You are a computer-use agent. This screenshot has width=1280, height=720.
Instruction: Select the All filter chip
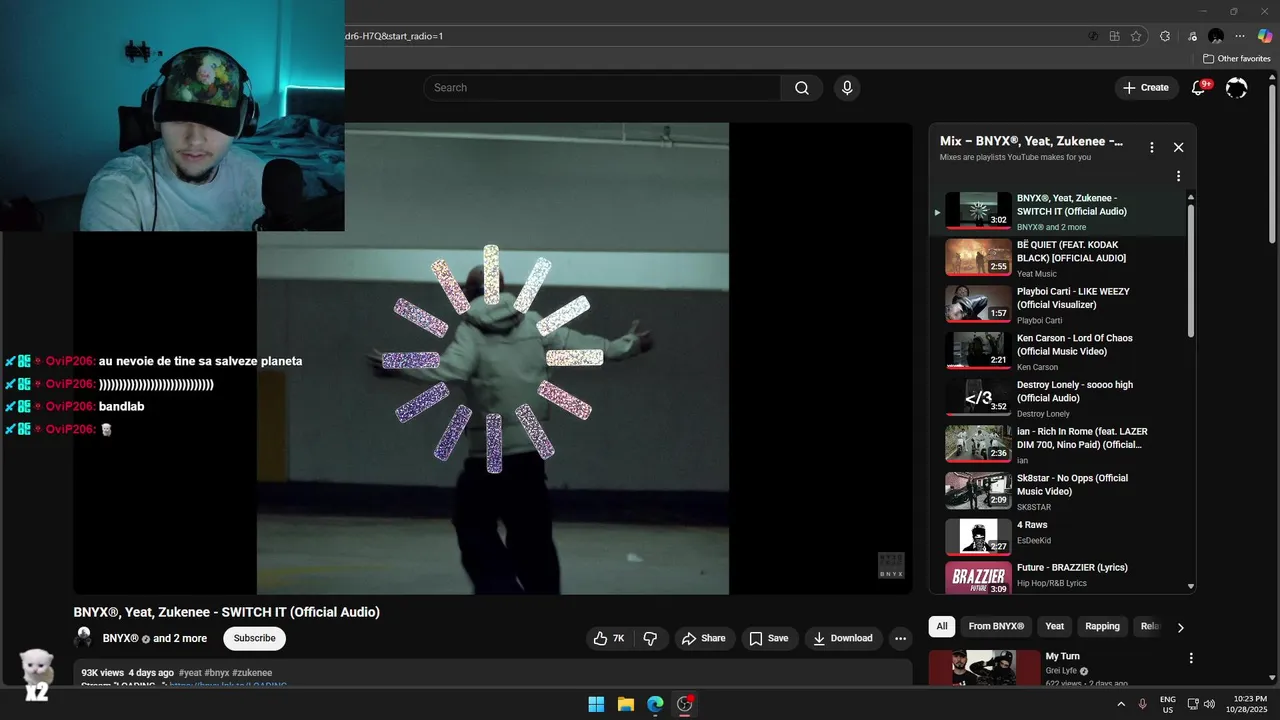942,627
